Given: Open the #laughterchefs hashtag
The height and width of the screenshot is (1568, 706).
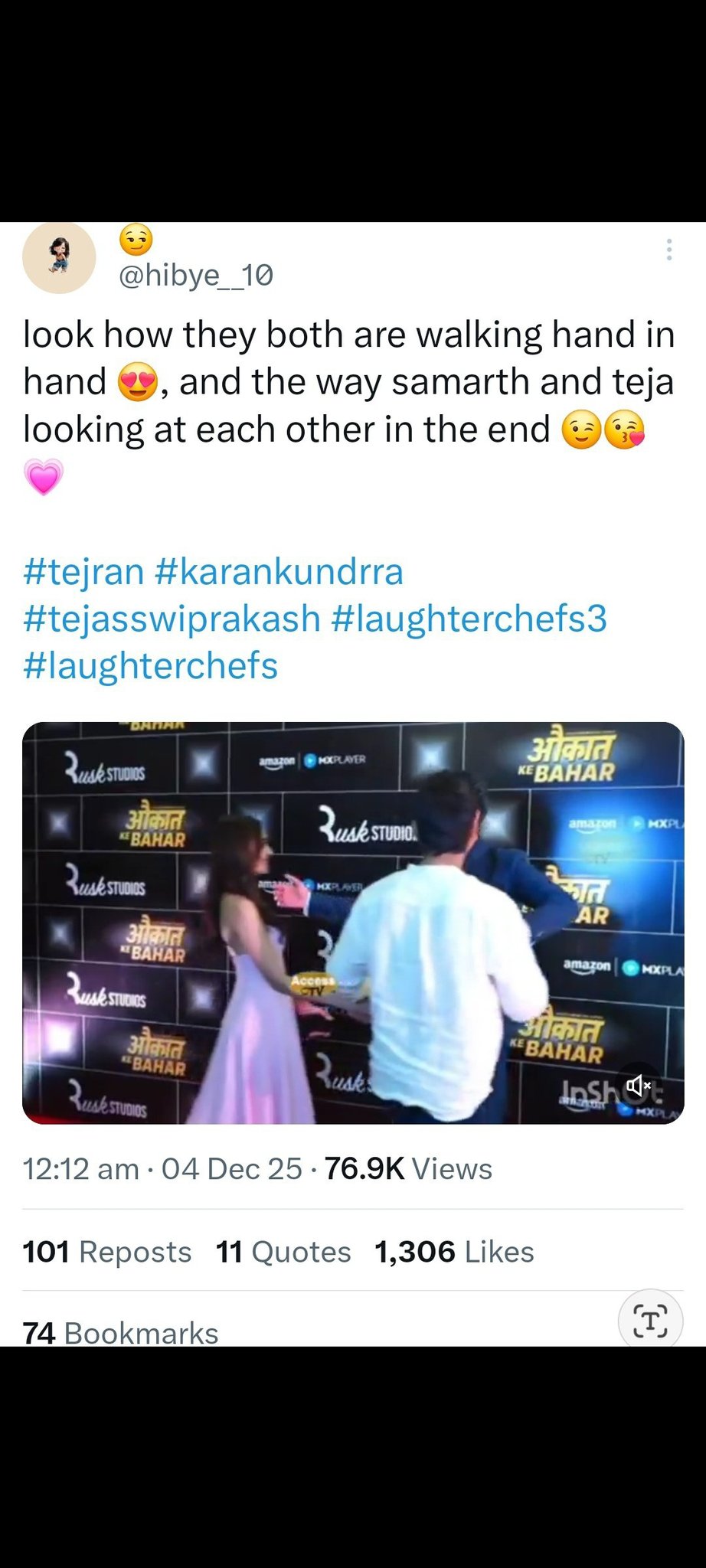Looking at the screenshot, I should click(x=150, y=665).
